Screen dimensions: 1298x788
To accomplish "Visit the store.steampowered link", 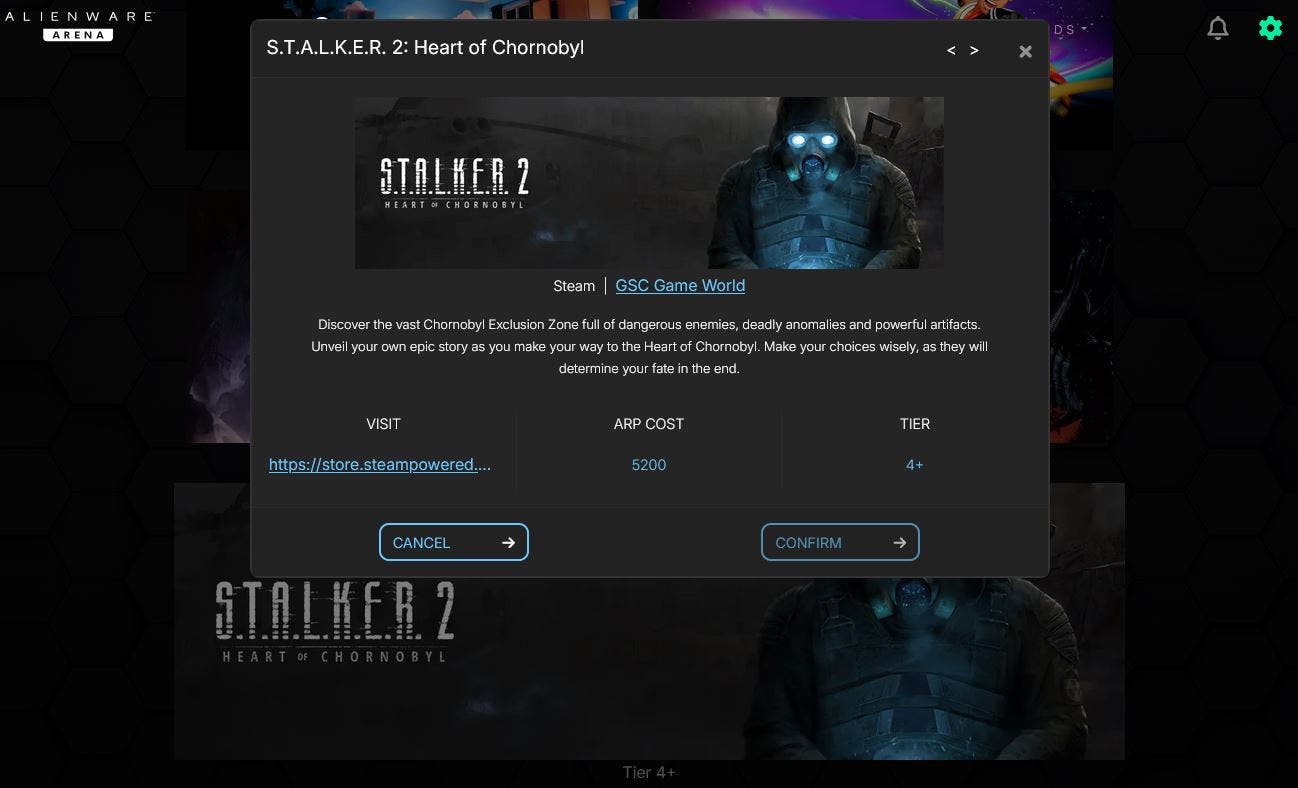I will [x=380, y=464].
